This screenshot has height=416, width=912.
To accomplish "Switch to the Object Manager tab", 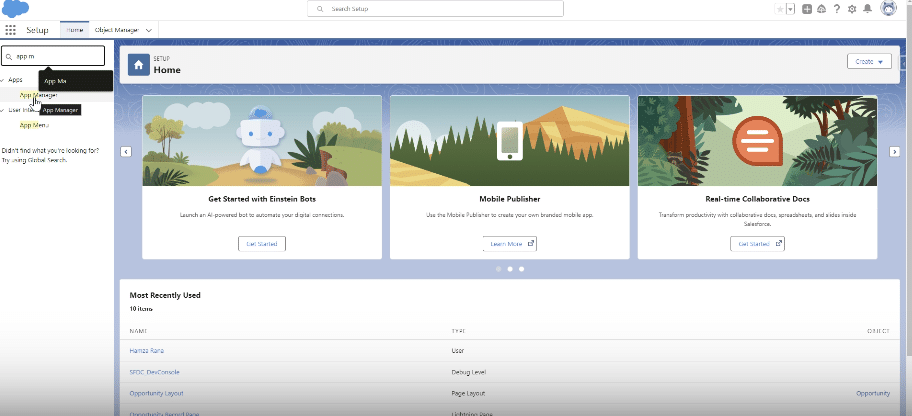I will (x=117, y=30).
